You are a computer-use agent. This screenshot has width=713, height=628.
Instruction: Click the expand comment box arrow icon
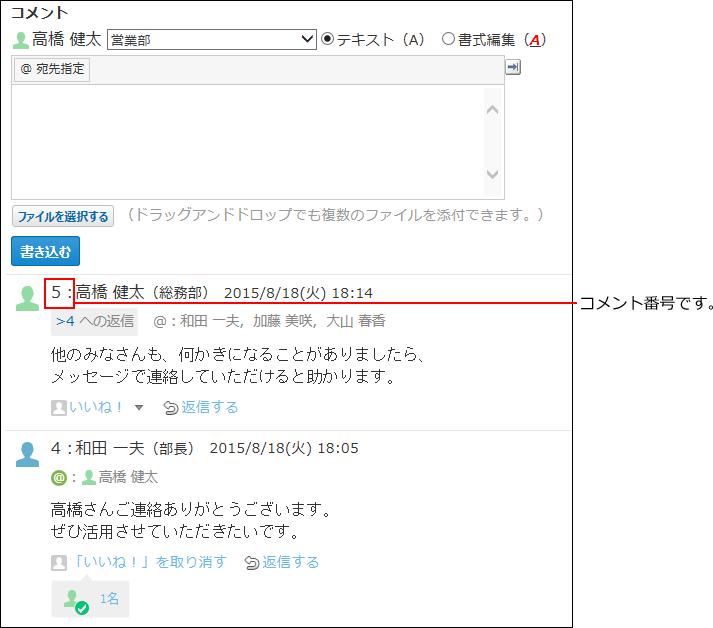pyautogui.click(x=513, y=67)
